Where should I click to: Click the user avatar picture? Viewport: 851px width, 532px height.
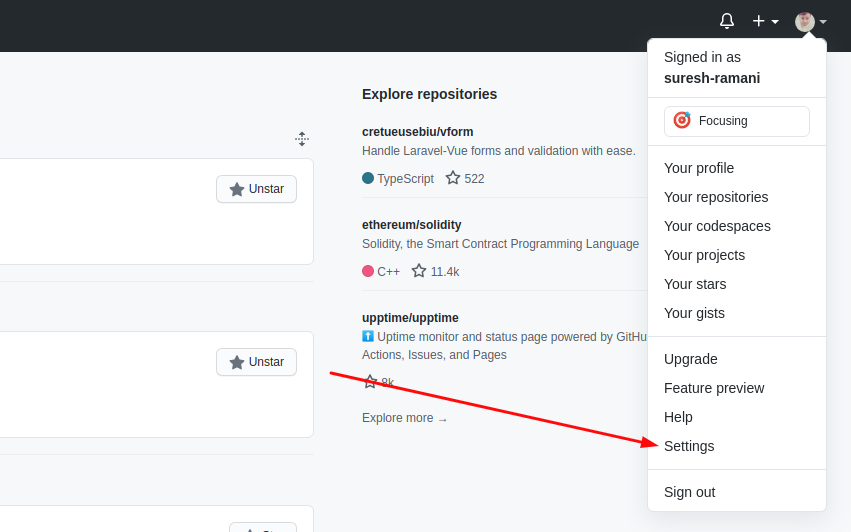pos(804,22)
